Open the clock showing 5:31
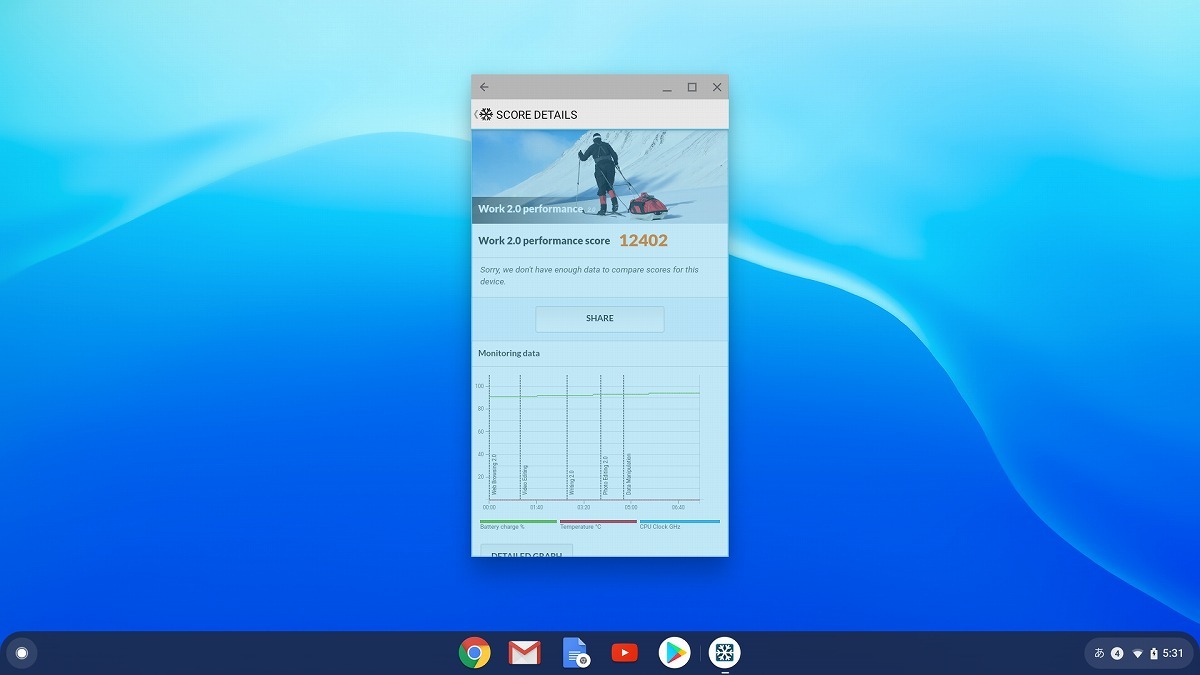Screen dimensions: 1200x675 click(x=1173, y=653)
